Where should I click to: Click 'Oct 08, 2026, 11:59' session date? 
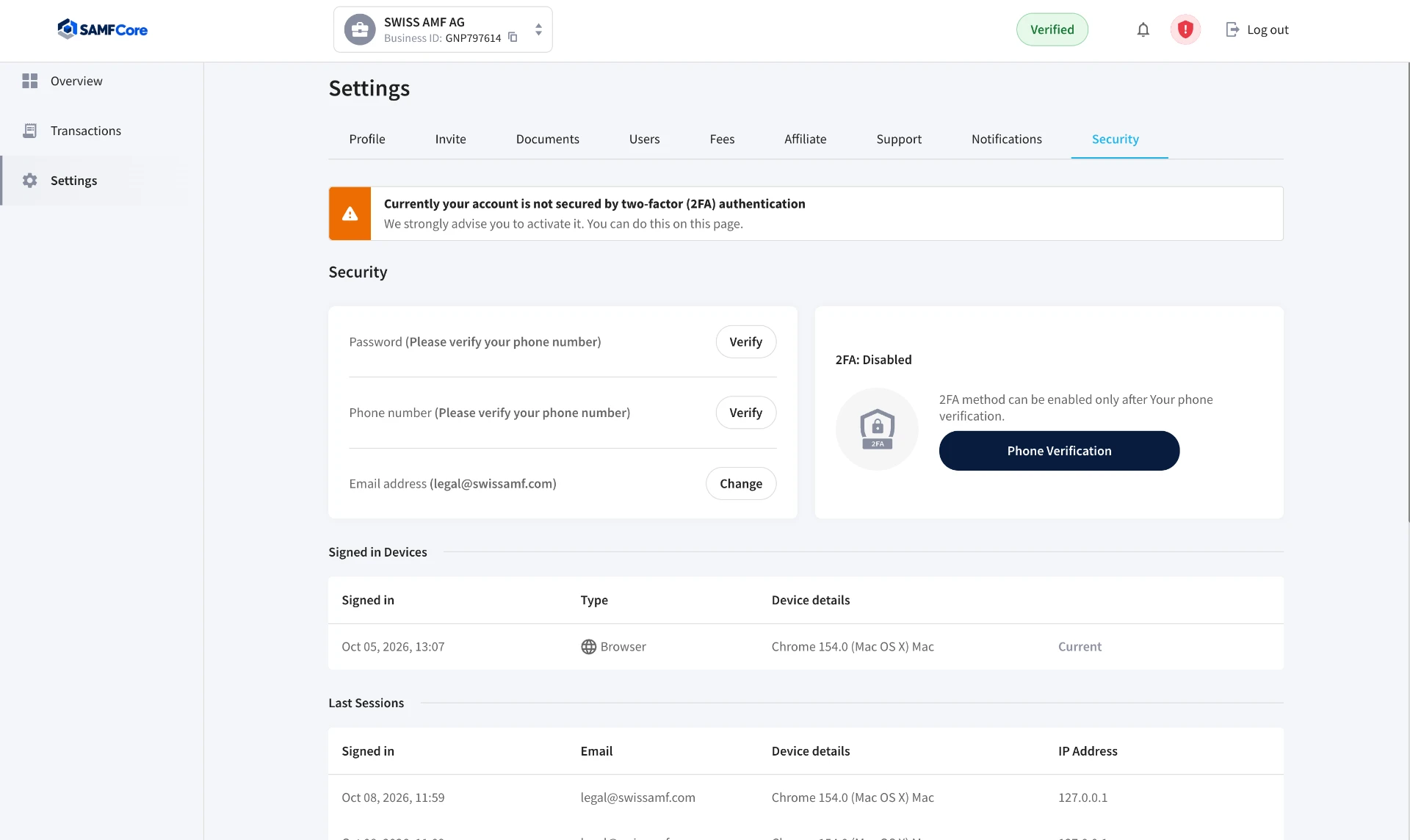point(393,797)
